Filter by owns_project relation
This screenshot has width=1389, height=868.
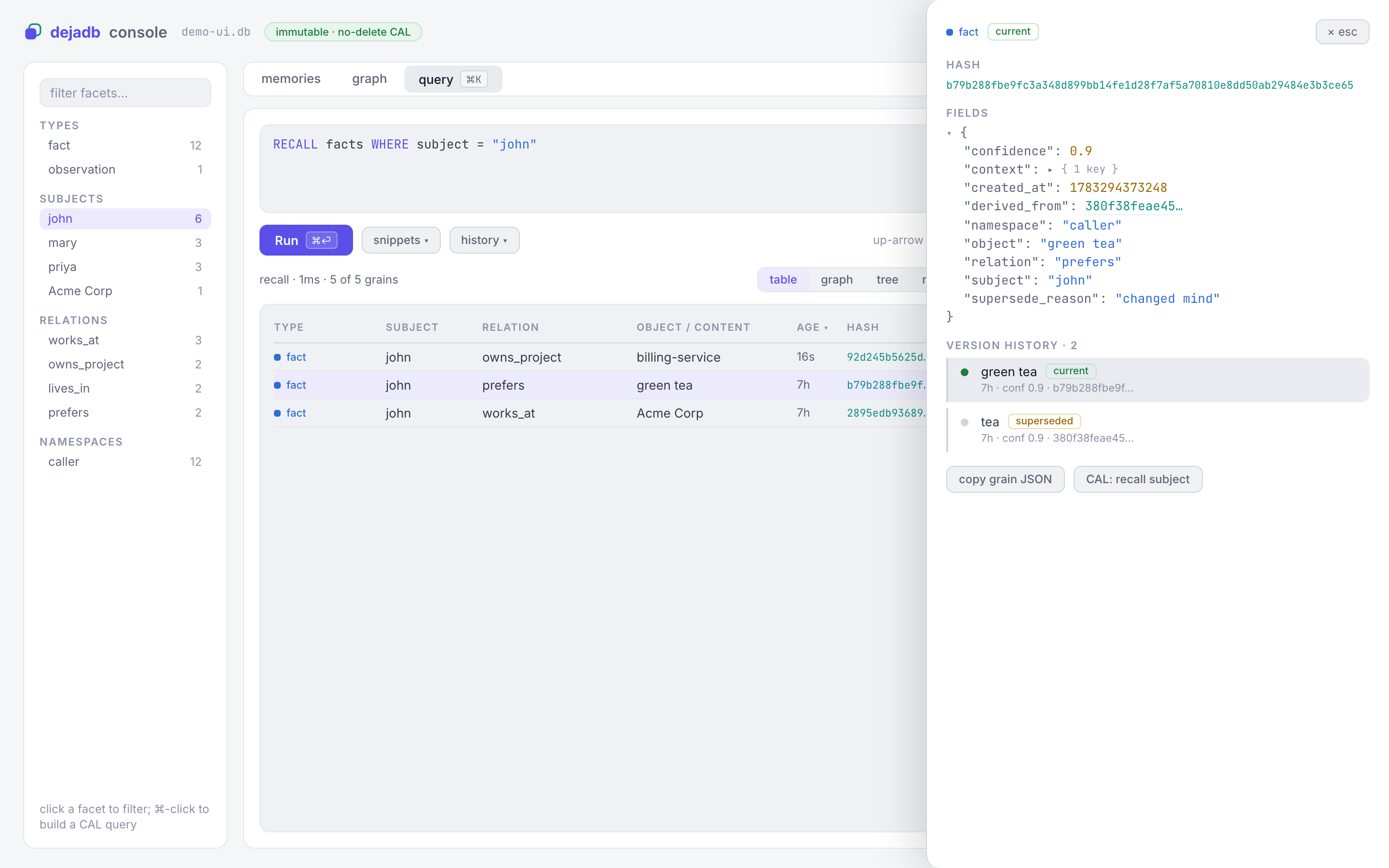[125, 365]
